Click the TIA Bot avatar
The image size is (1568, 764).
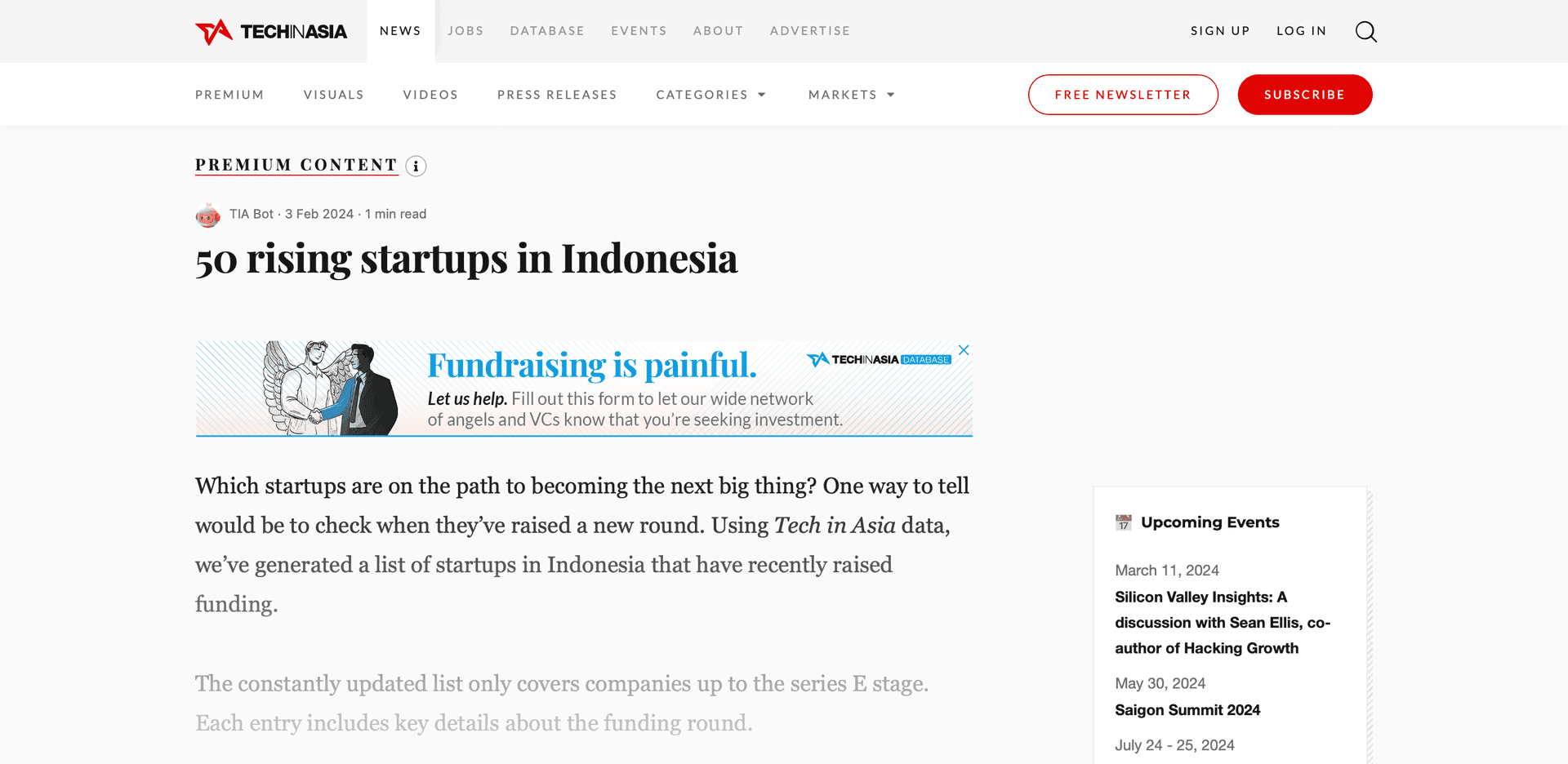pyautogui.click(x=208, y=215)
